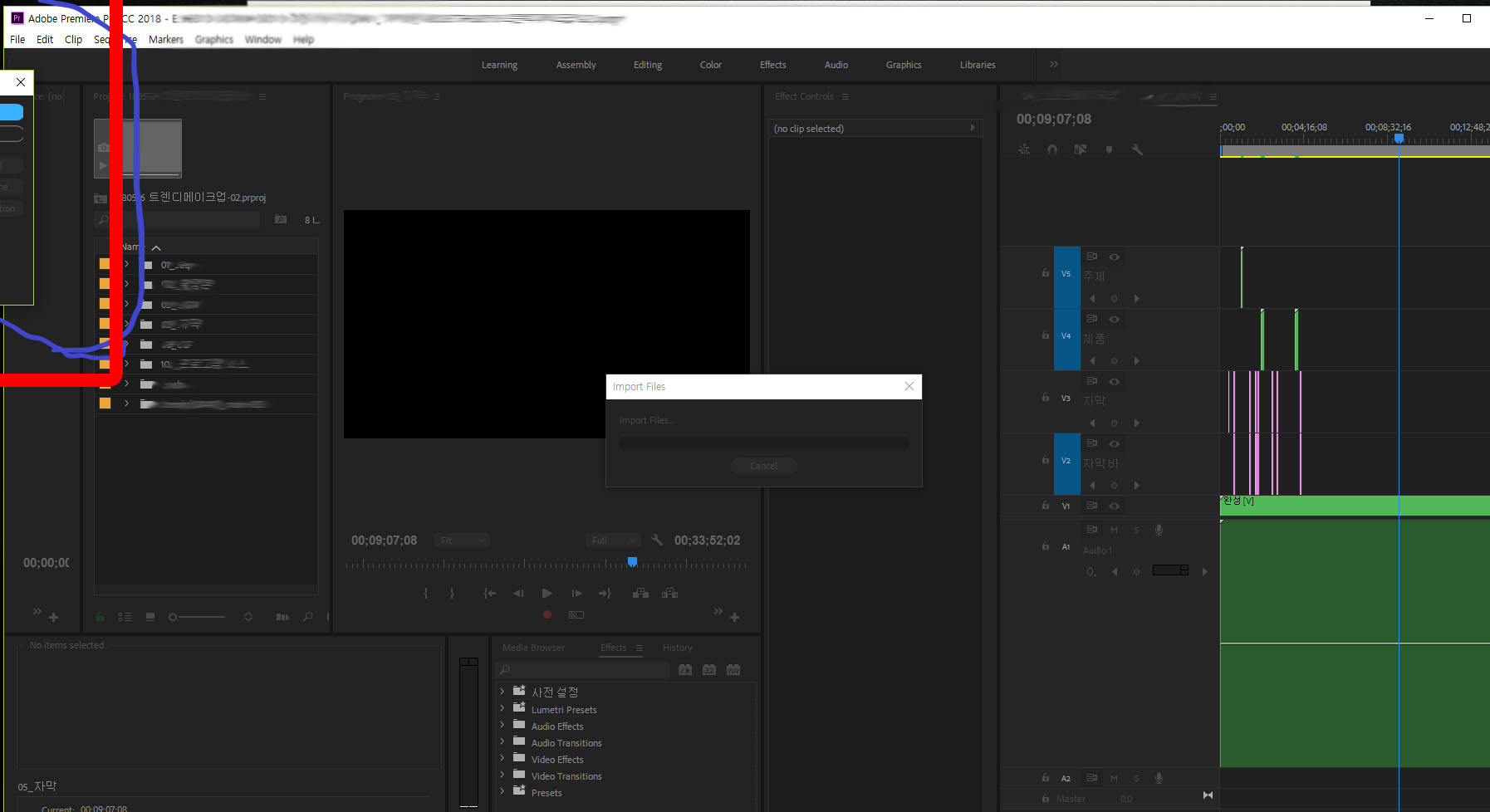Open the Markers menu

click(166, 39)
